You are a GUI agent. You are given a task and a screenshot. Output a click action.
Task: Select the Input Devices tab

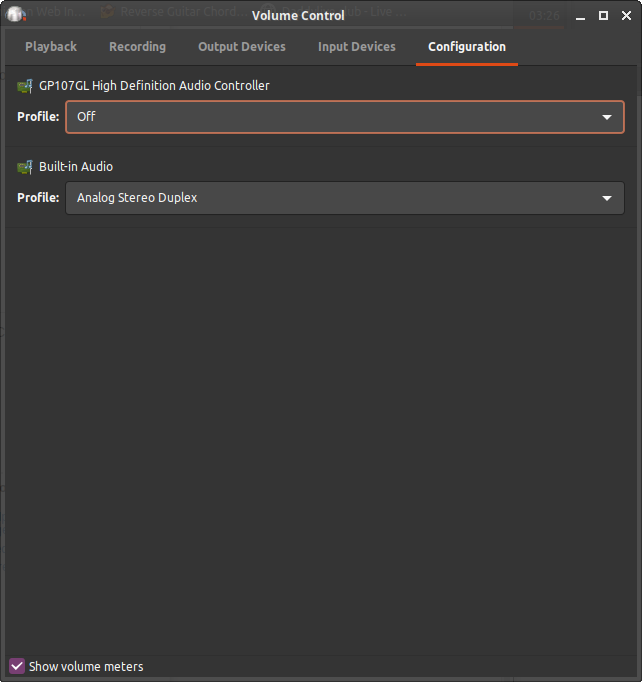[x=356, y=47]
